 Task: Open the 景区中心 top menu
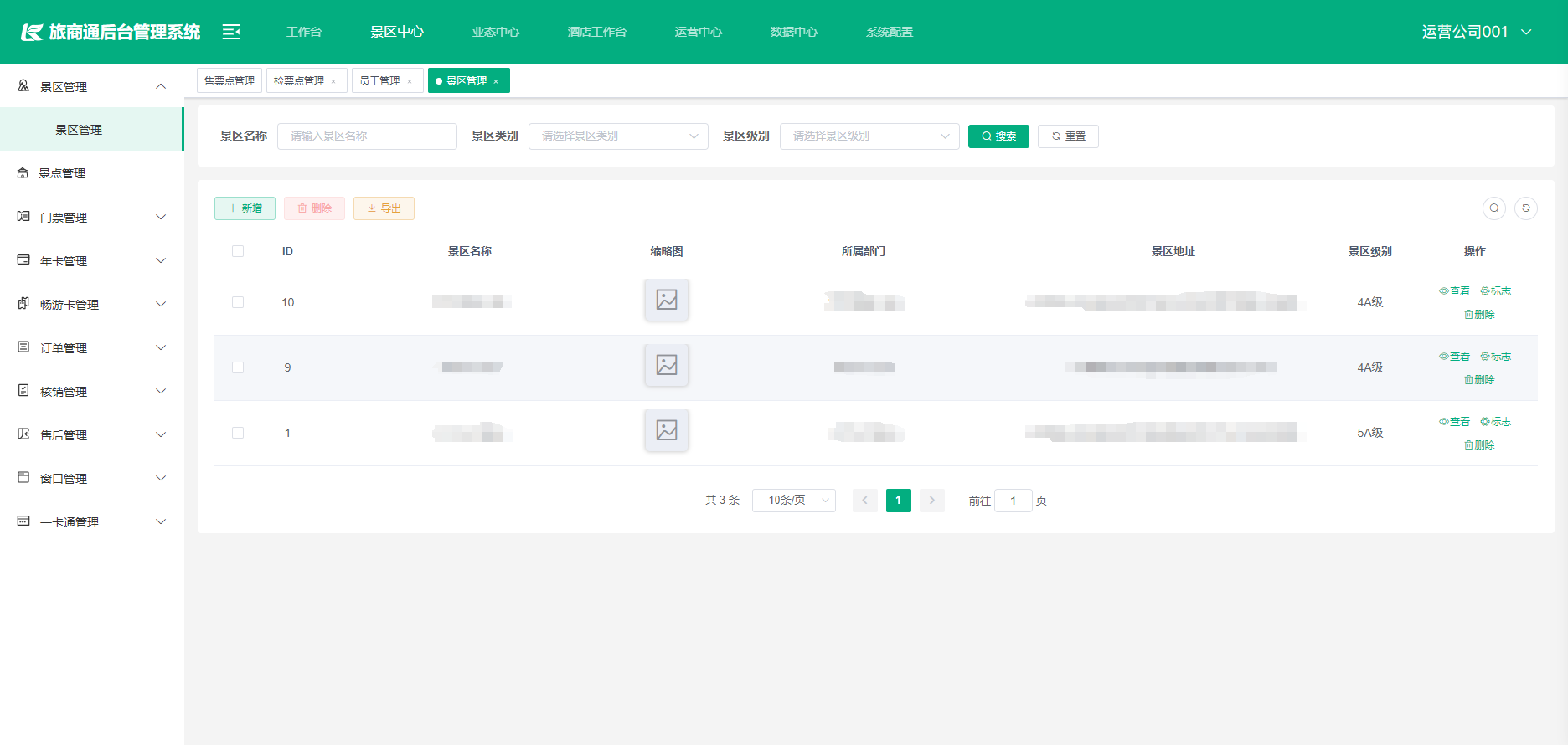[x=397, y=32]
